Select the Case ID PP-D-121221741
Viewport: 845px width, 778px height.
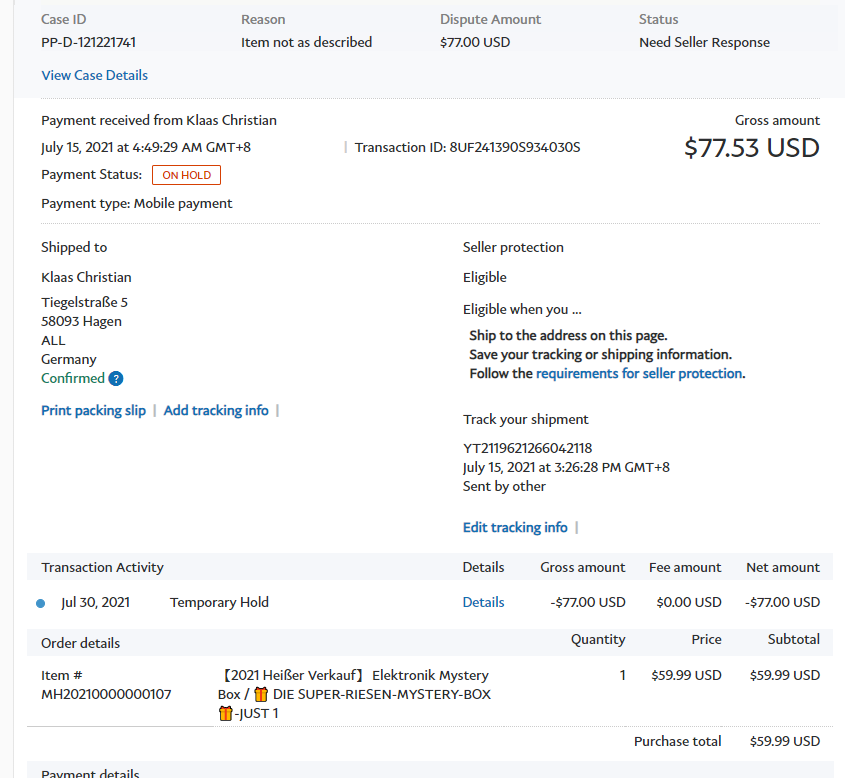(88, 42)
